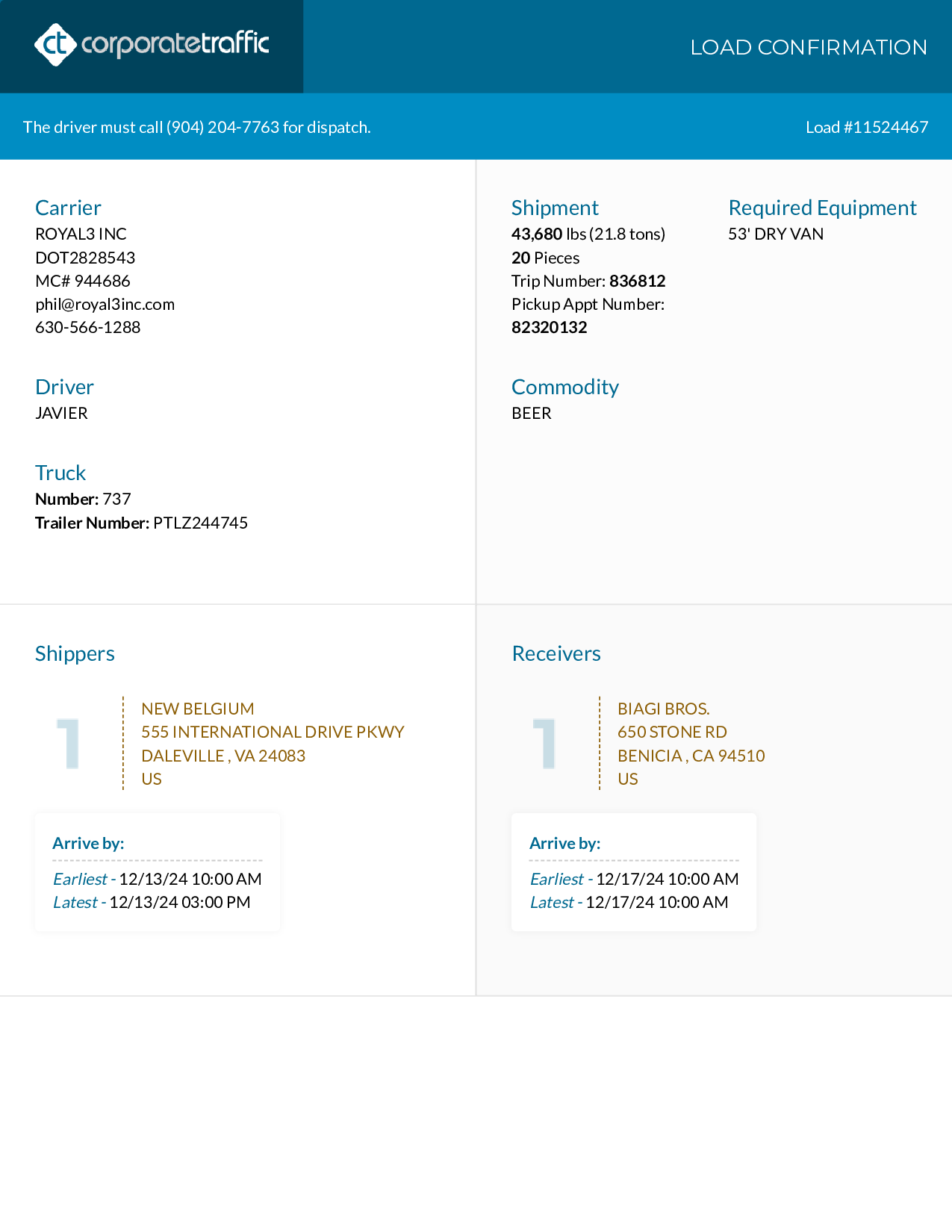Select Trip Number: 836812
This screenshot has width=952, height=1232.
pos(588,281)
